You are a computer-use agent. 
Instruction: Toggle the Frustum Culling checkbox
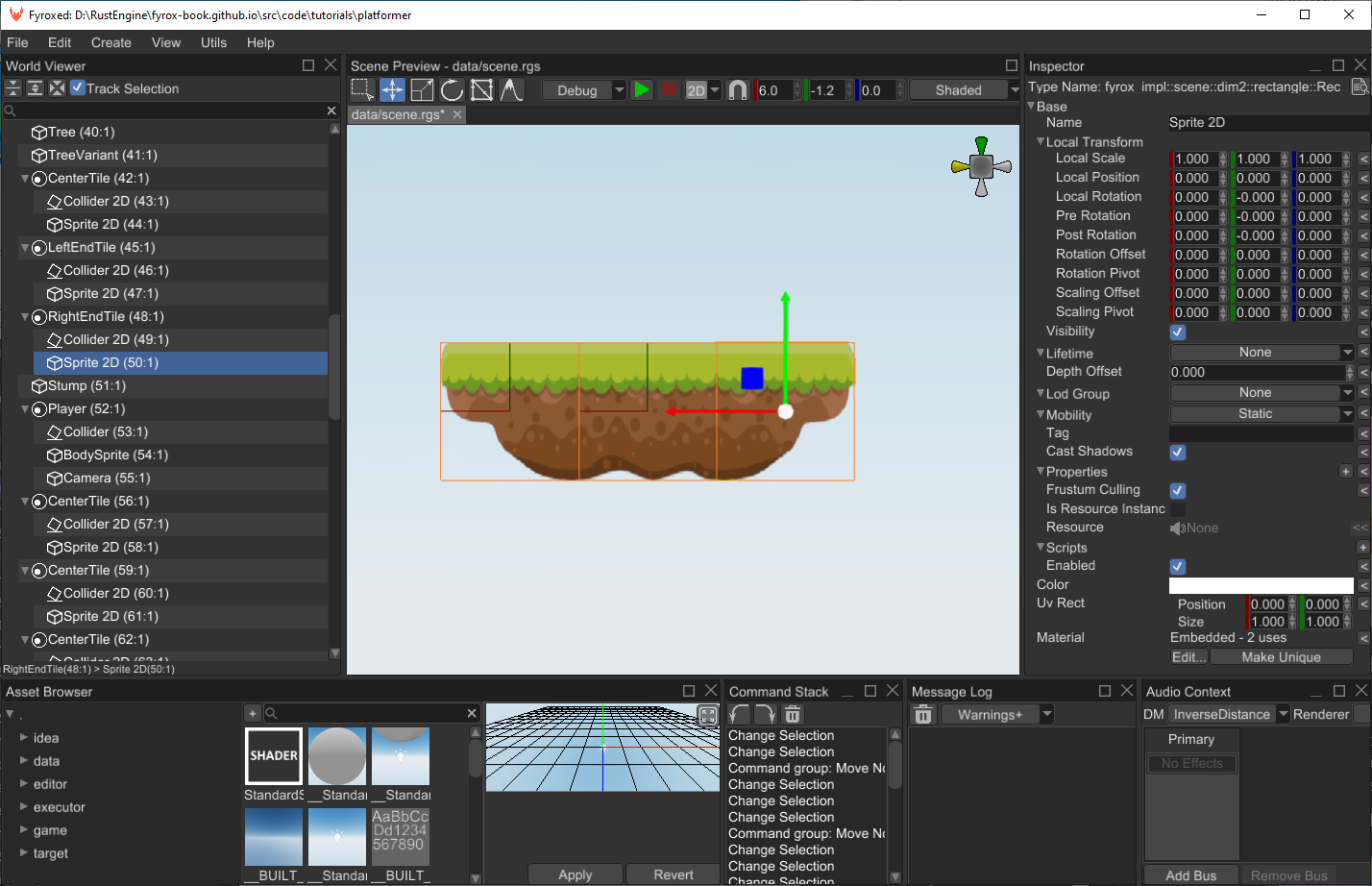point(1177,490)
